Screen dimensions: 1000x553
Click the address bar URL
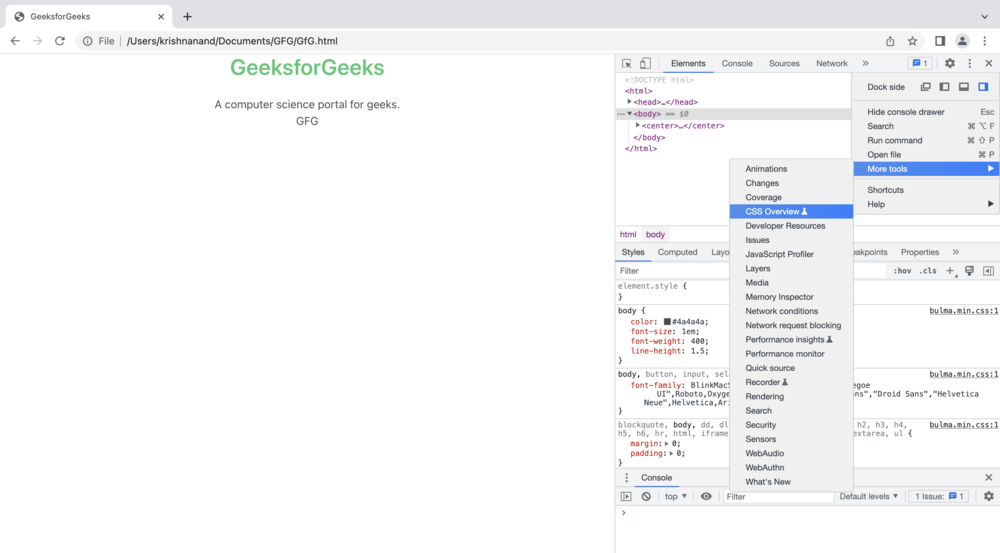coord(232,41)
